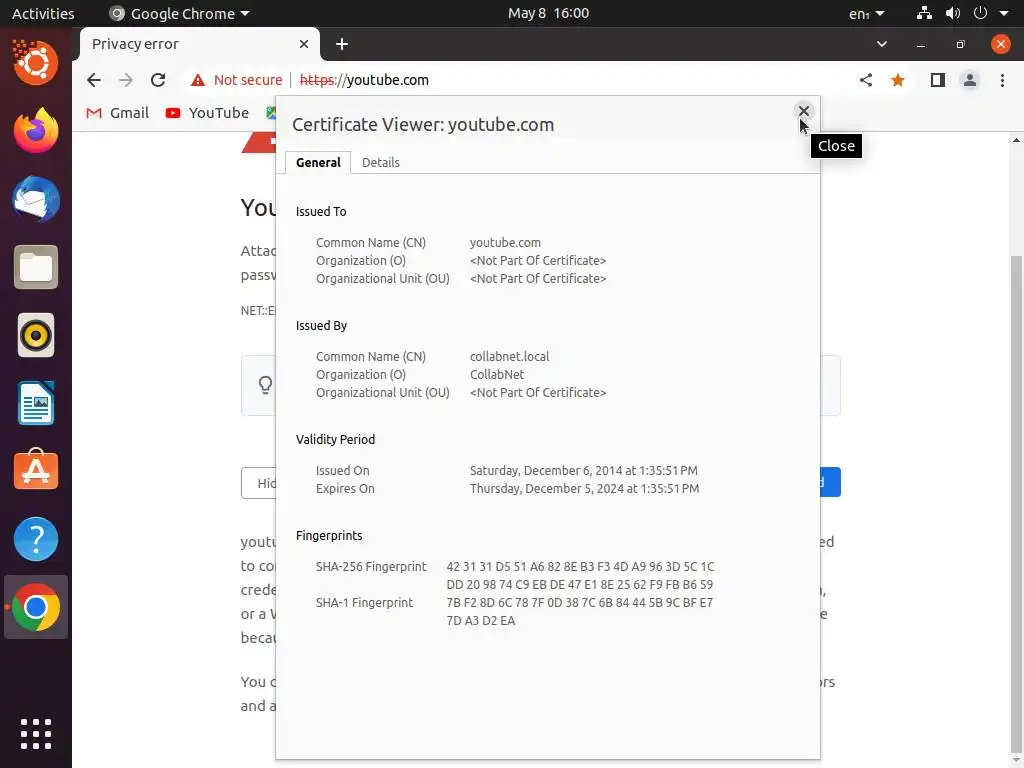Click the volume icon in top bar
The height and width of the screenshot is (768, 1024).
coord(952,13)
